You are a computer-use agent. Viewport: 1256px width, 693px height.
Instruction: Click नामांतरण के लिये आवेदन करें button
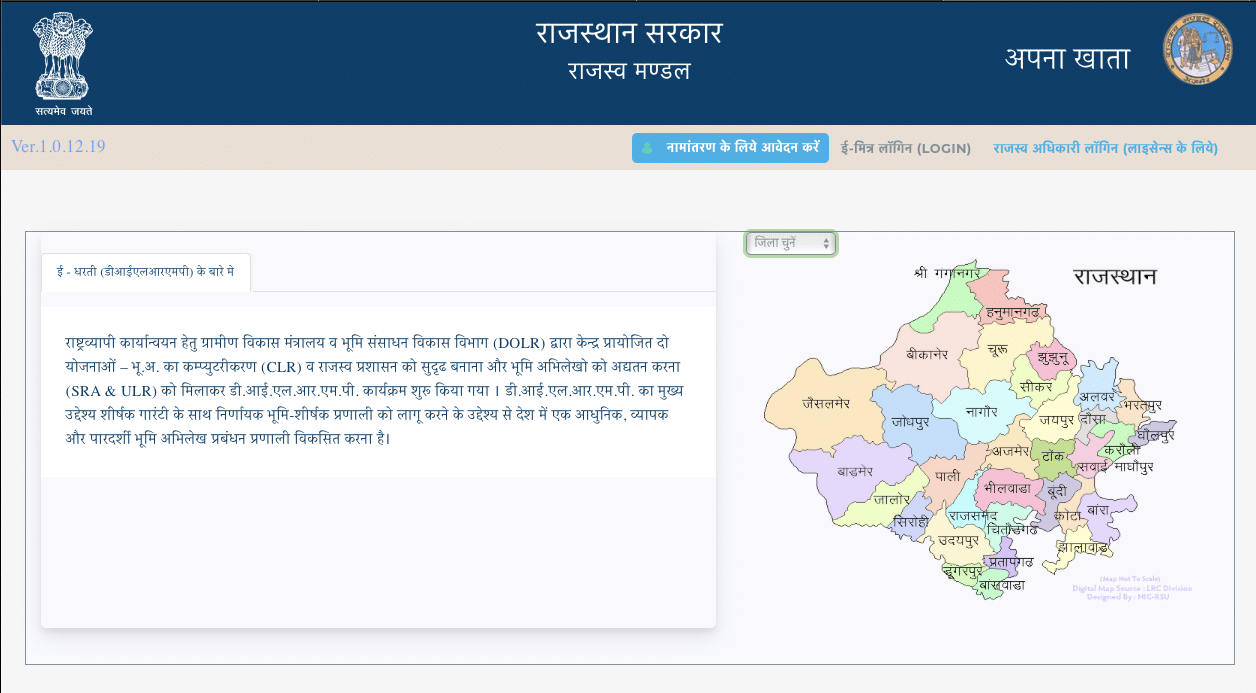coord(730,148)
